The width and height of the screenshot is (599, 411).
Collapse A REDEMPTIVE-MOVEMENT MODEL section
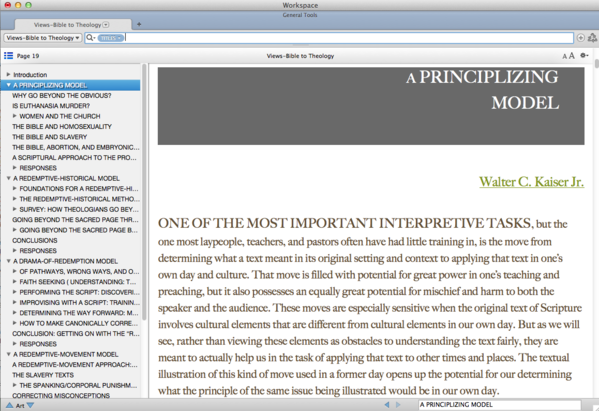click(x=8, y=354)
